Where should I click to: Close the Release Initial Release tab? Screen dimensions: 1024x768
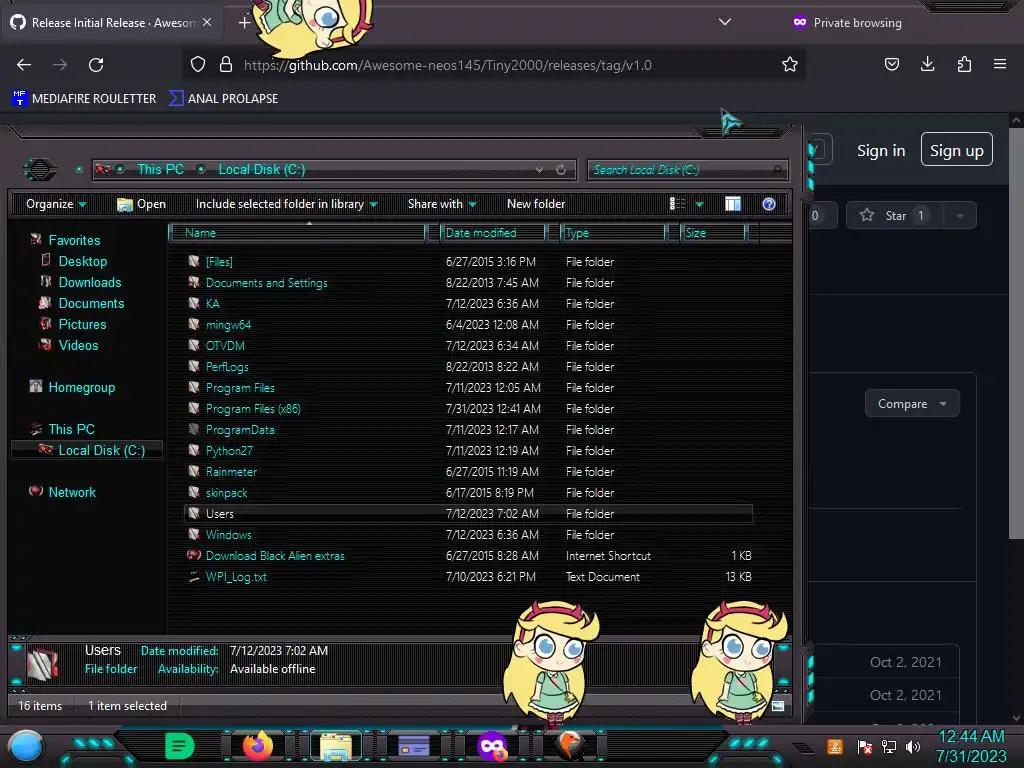point(207,22)
